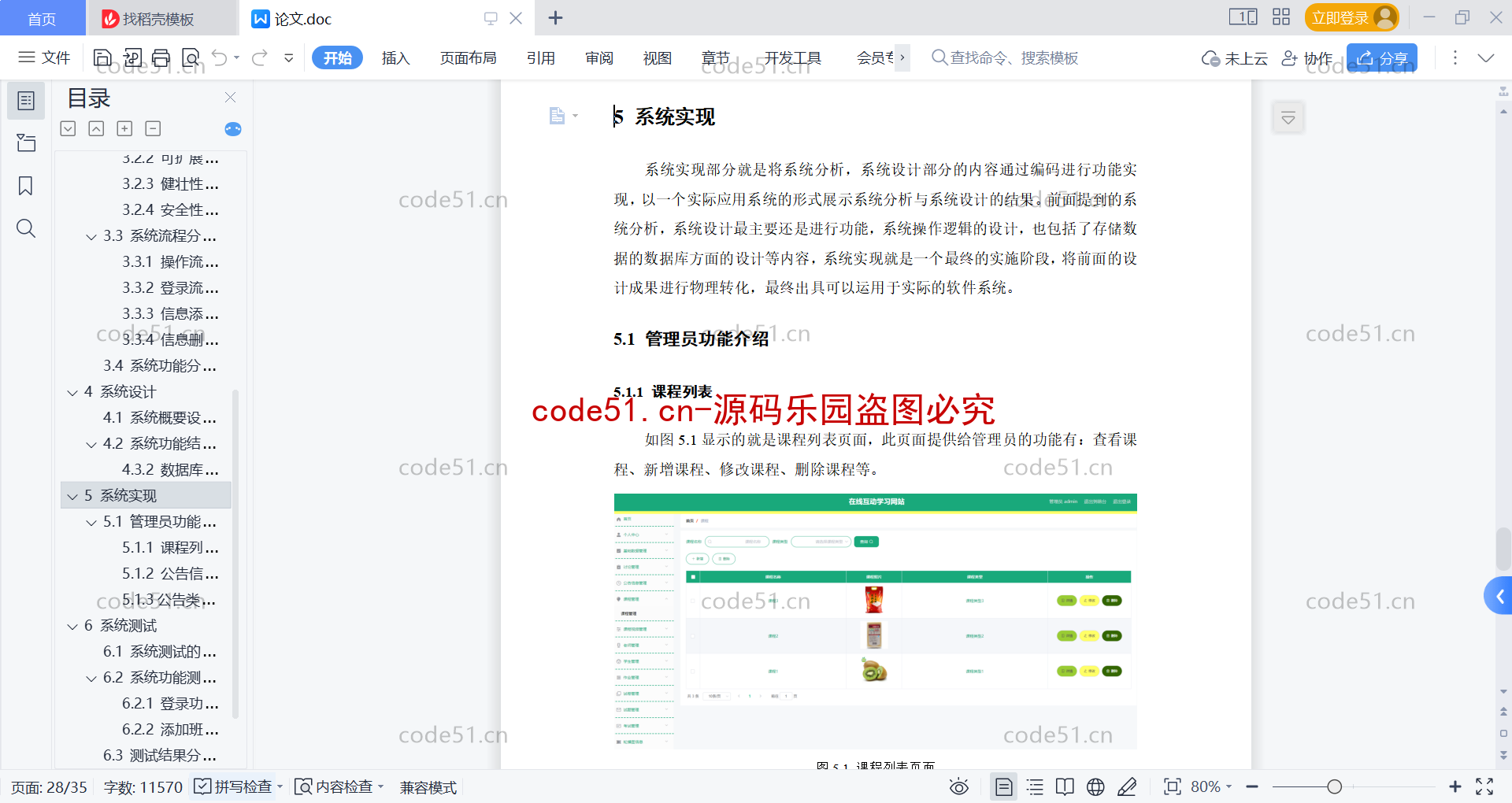The image size is (1512, 803).
Task: Click the 未上云 cloud status button
Action: pyautogui.click(x=1234, y=58)
